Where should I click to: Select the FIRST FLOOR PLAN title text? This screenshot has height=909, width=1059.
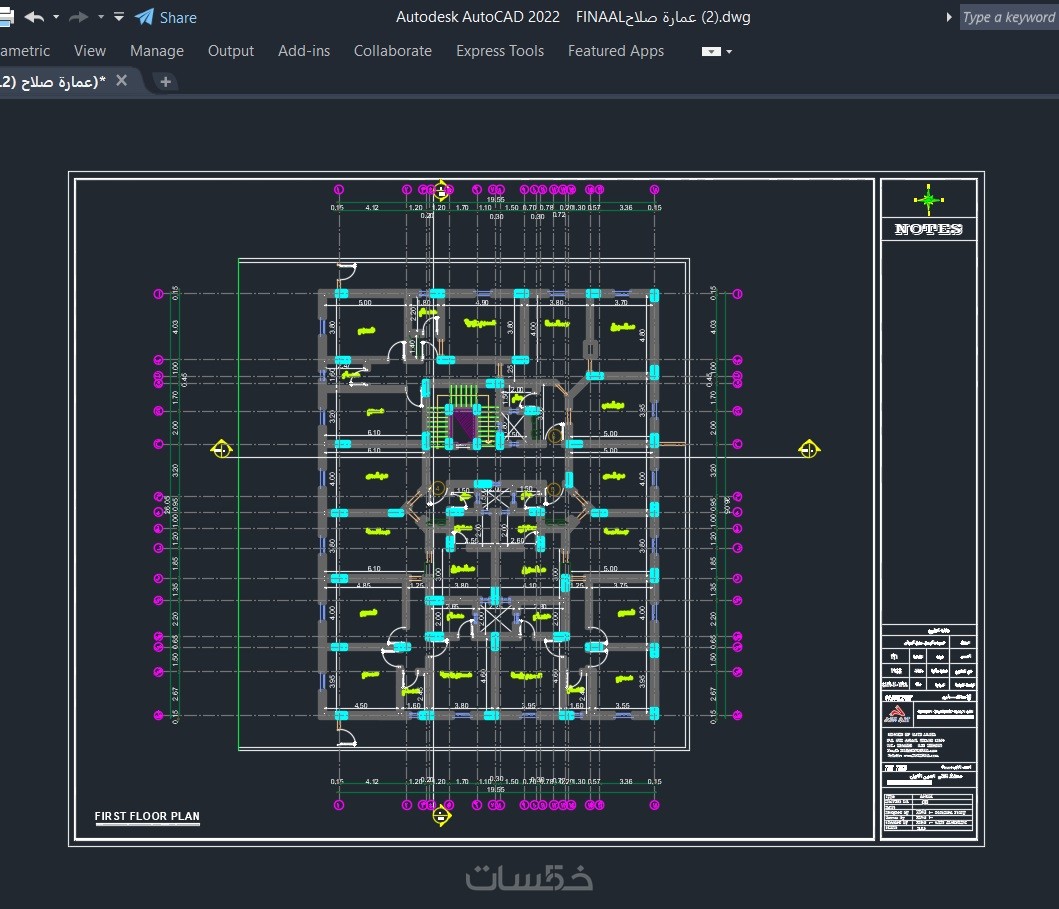(147, 816)
